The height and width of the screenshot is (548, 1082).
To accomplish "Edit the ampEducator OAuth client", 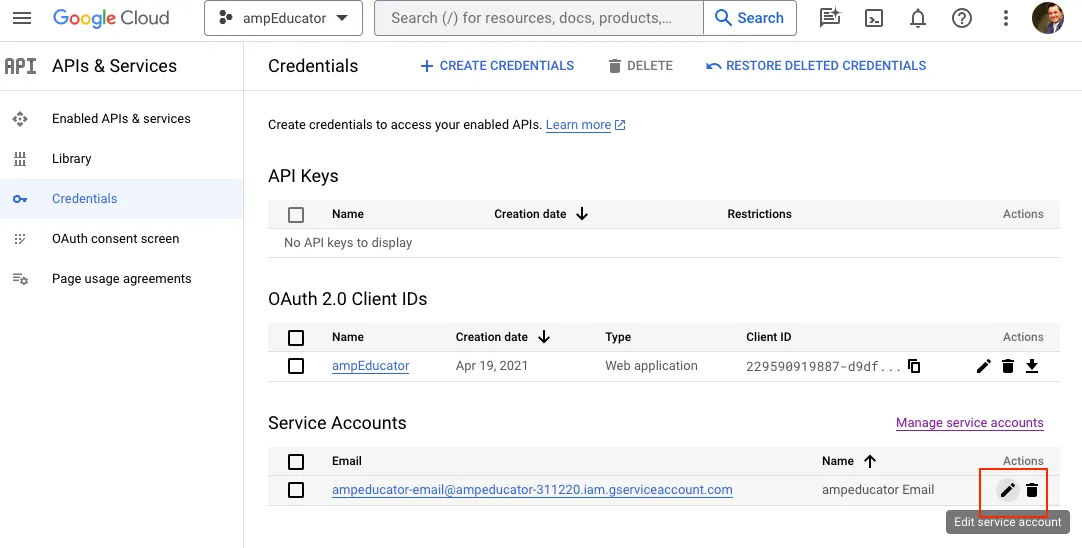I will 984,366.
